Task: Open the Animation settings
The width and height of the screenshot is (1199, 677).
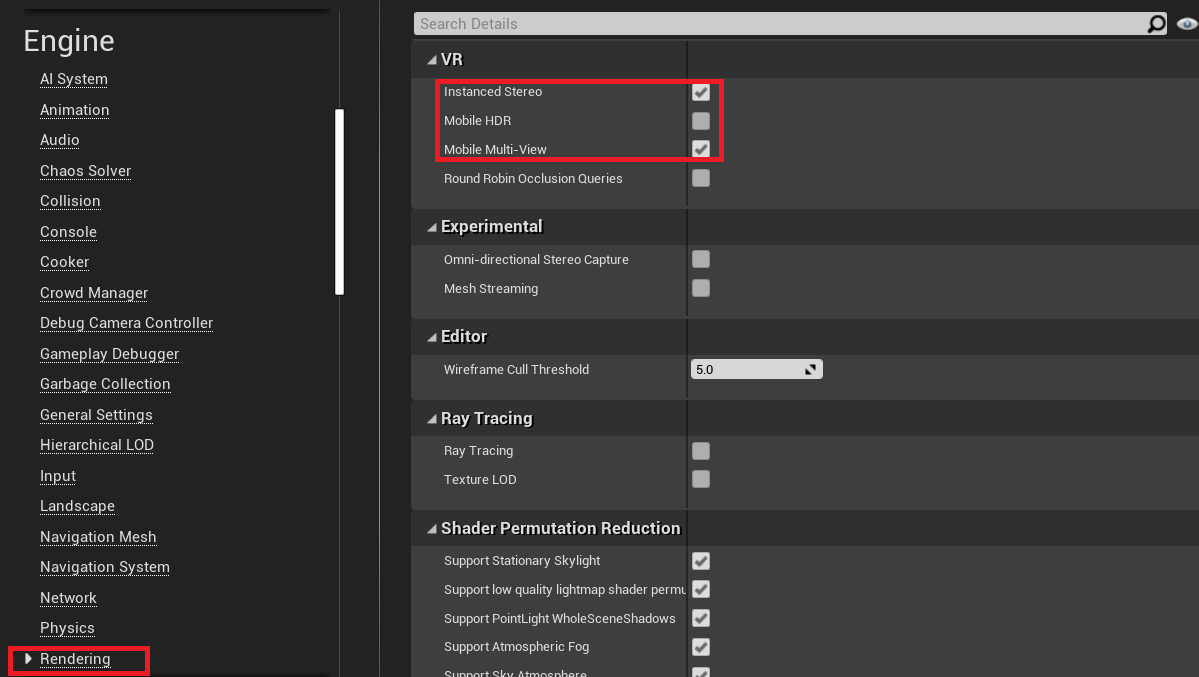Action: tap(74, 109)
